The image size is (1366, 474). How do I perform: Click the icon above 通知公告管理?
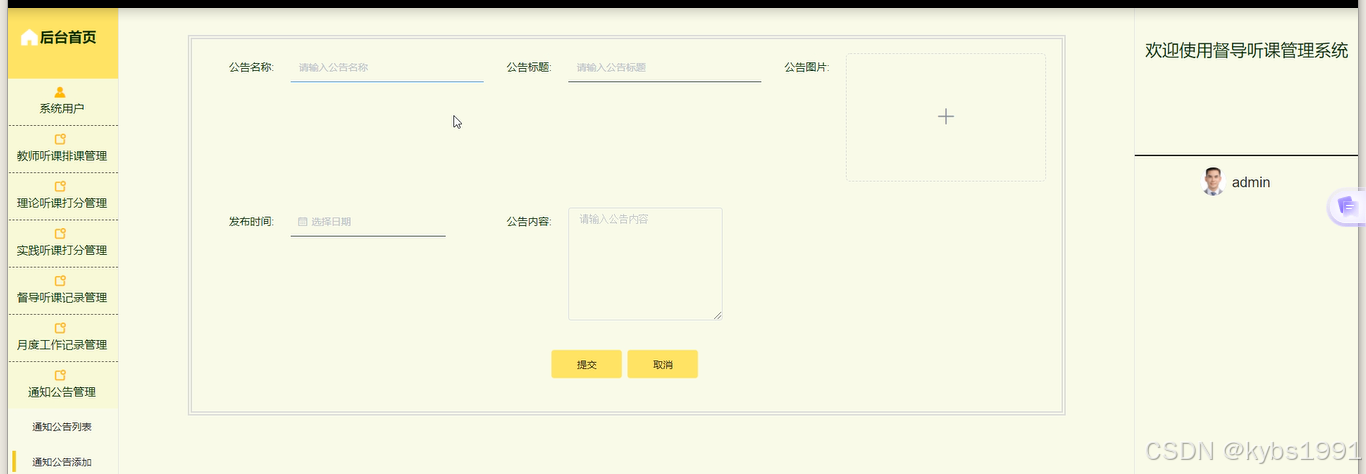61,375
